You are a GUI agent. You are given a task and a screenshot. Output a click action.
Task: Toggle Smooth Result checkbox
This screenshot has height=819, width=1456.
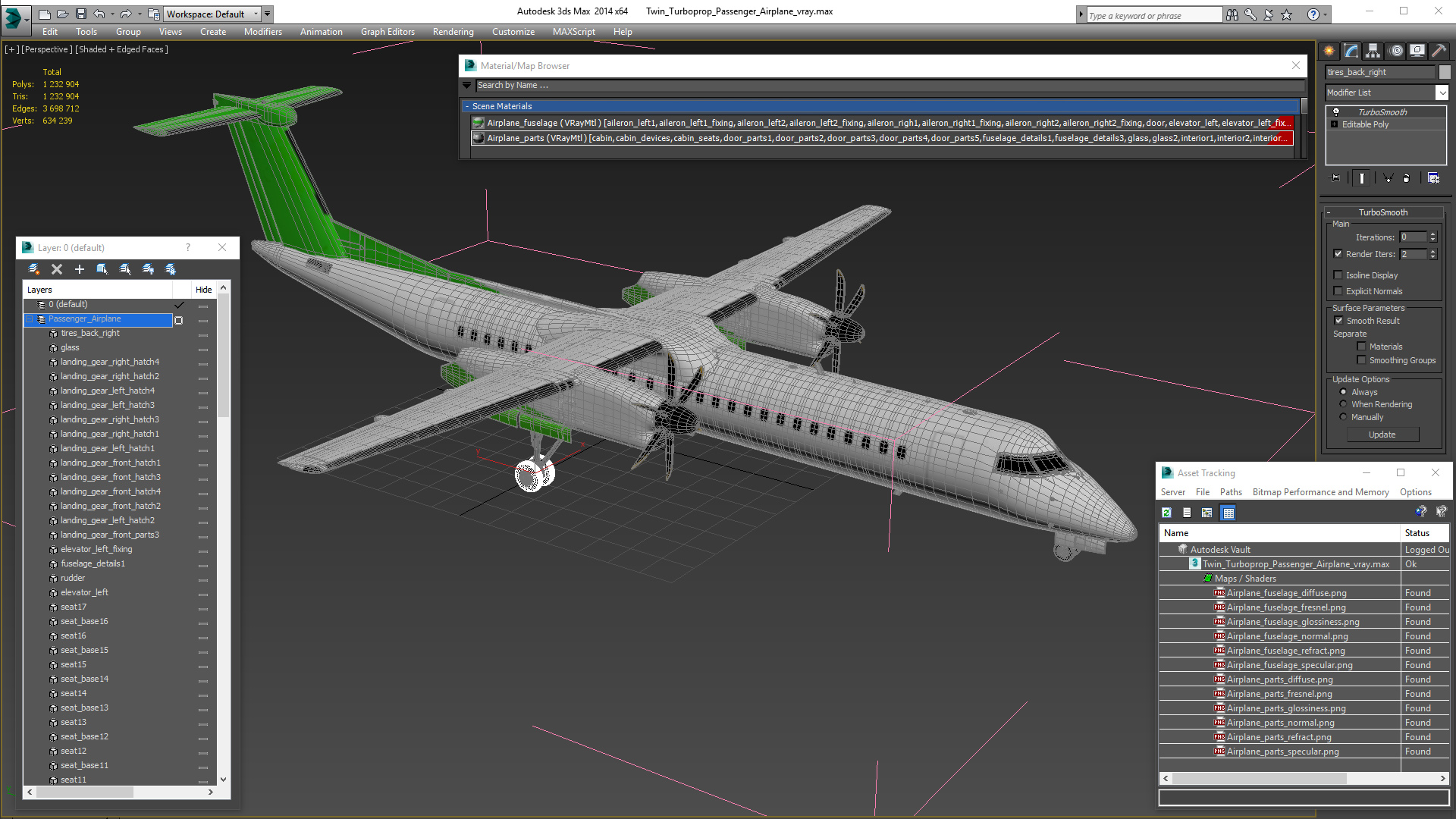point(1338,321)
